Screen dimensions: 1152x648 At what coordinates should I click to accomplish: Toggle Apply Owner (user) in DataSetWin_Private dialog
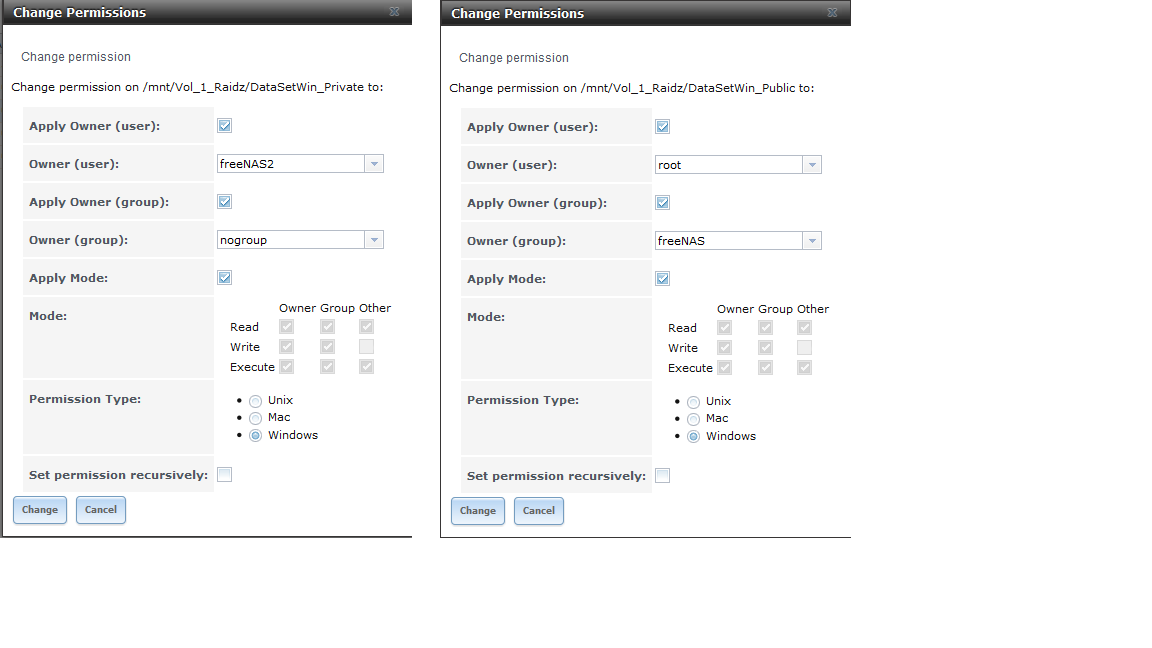pyautogui.click(x=225, y=126)
